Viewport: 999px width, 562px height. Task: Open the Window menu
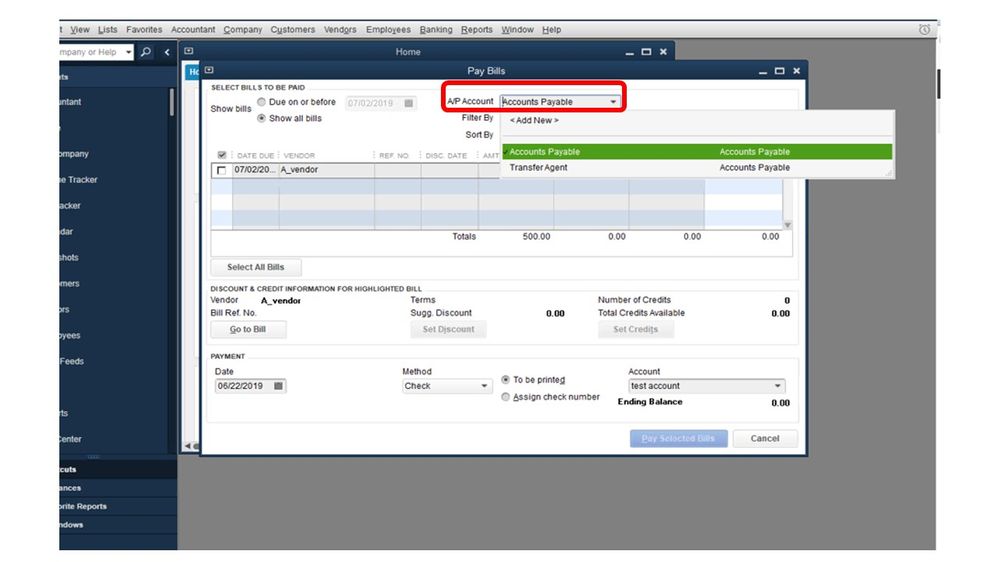click(517, 29)
